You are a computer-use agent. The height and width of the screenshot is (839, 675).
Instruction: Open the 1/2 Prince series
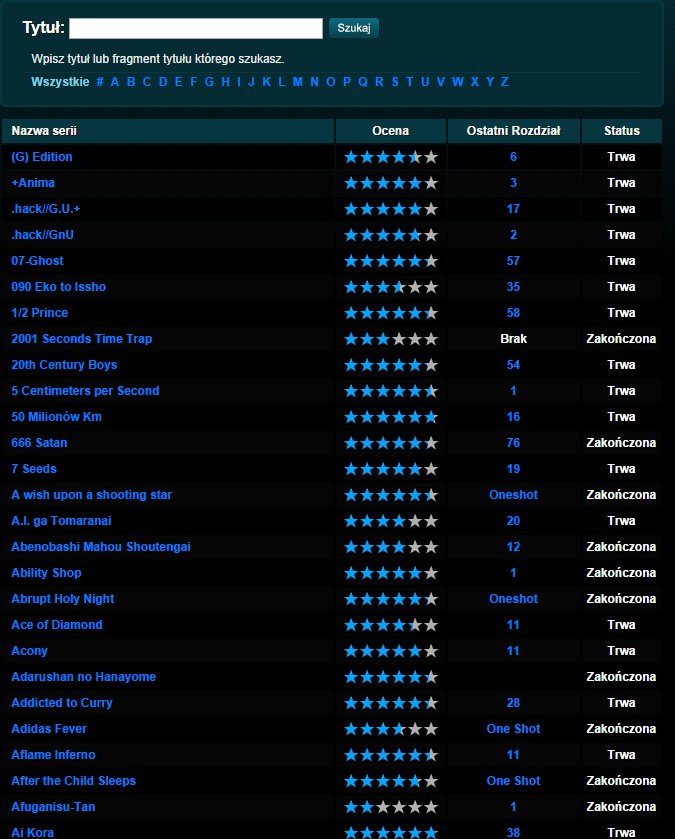tap(40, 313)
